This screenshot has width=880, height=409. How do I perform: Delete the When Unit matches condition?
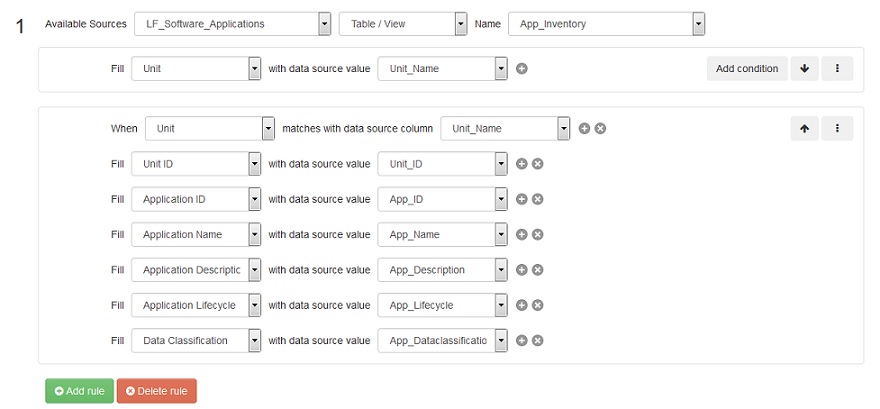tap(601, 128)
